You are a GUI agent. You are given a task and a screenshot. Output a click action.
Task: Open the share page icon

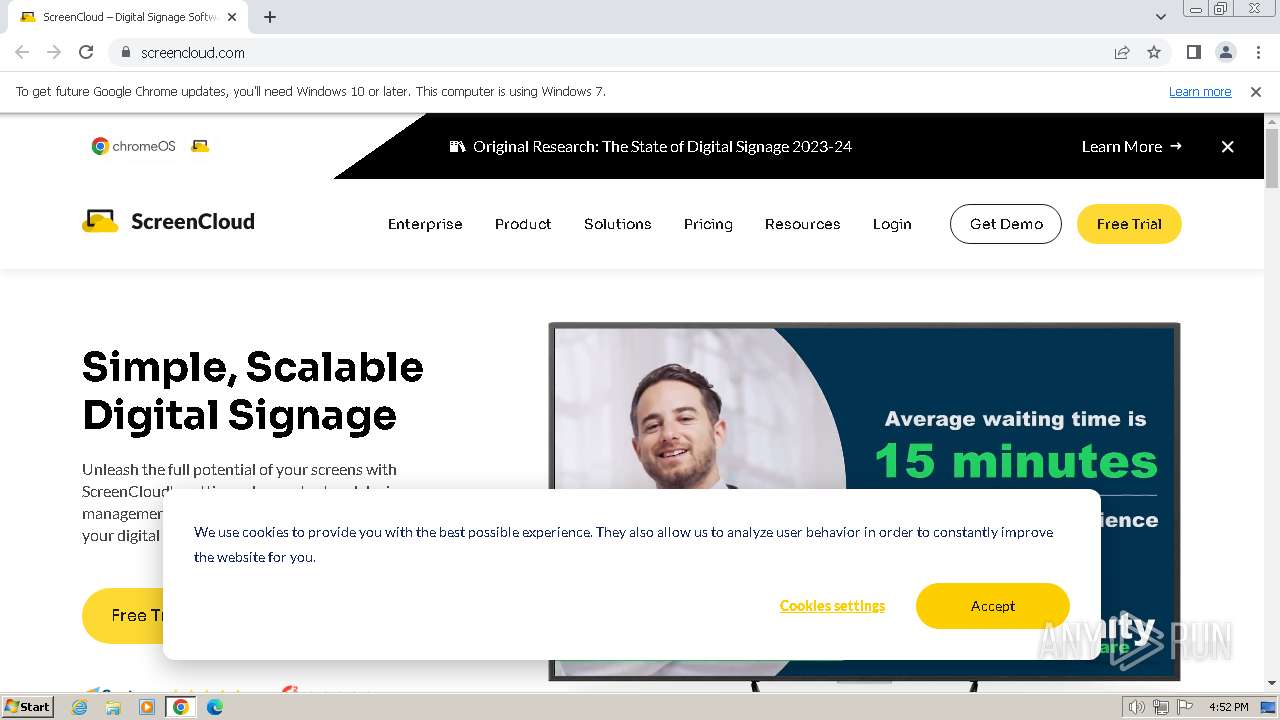(x=1122, y=52)
